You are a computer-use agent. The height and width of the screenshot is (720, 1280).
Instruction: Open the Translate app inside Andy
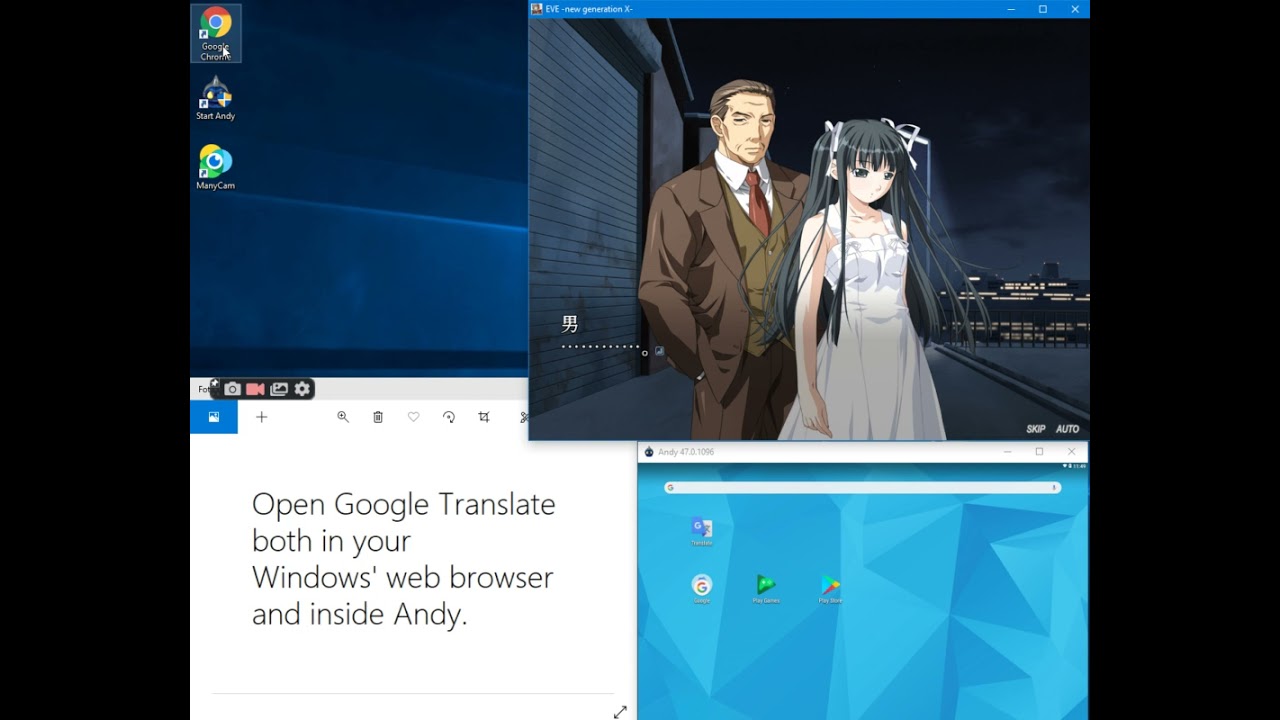pyautogui.click(x=702, y=531)
